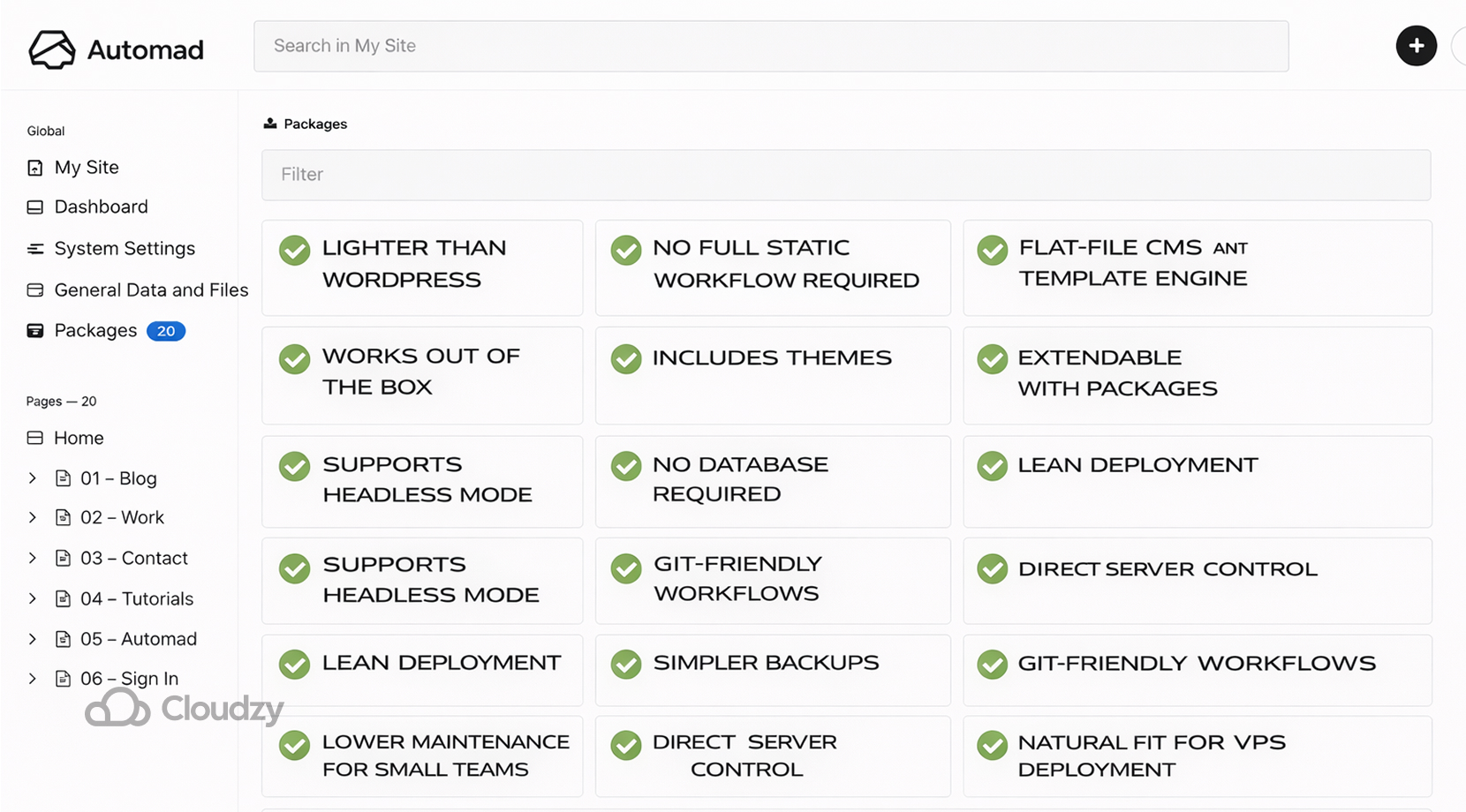The width and height of the screenshot is (1466, 812).
Task: Click the plus button to add content
Action: coord(1417,46)
